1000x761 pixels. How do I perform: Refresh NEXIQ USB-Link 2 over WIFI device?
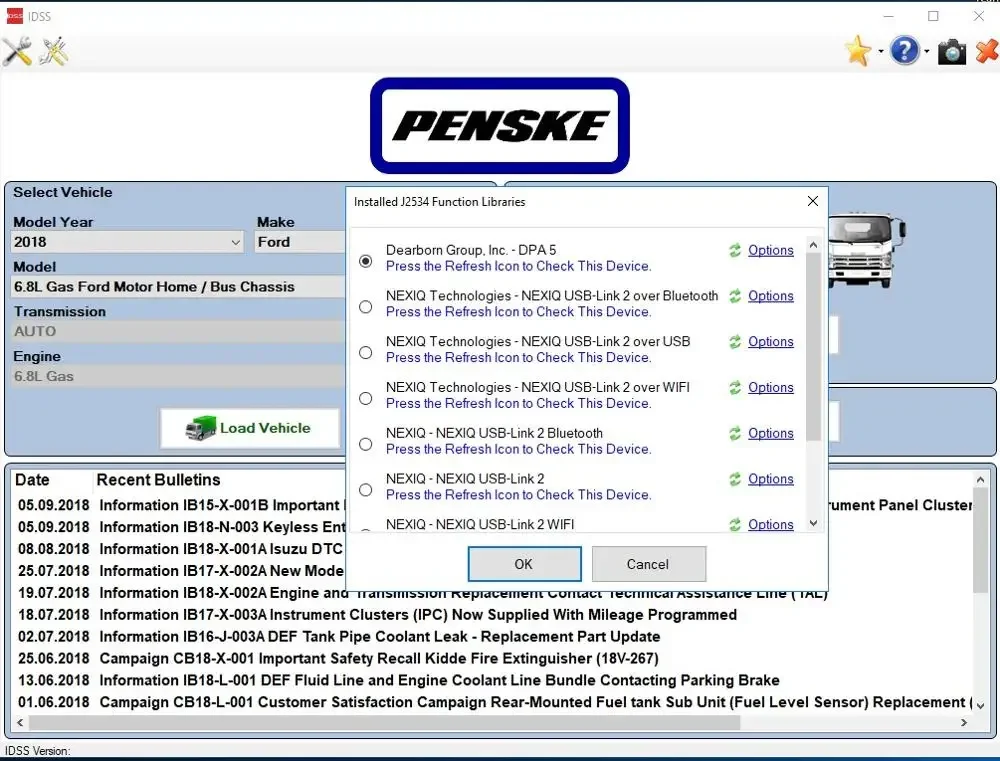pyautogui.click(x=735, y=387)
